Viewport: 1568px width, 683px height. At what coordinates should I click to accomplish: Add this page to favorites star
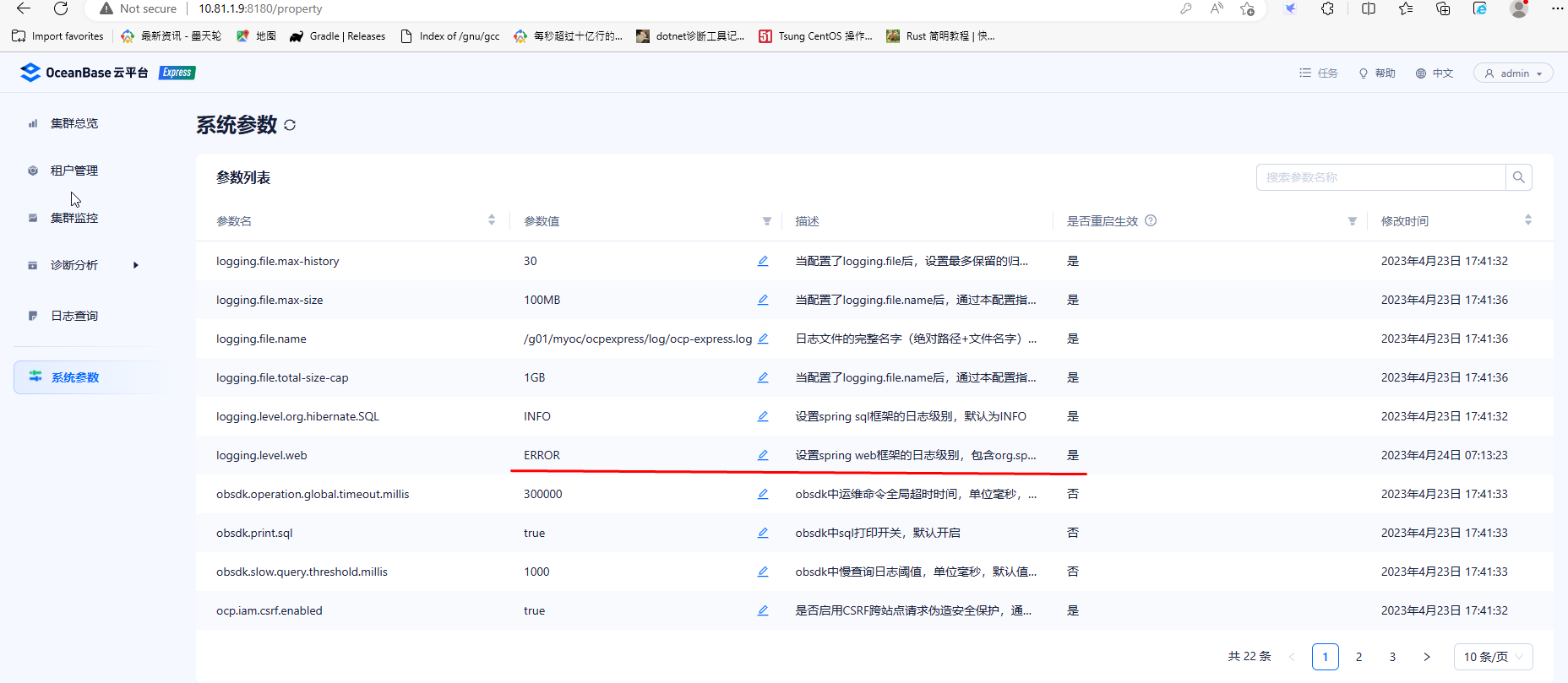click(x=1247, y=8)
